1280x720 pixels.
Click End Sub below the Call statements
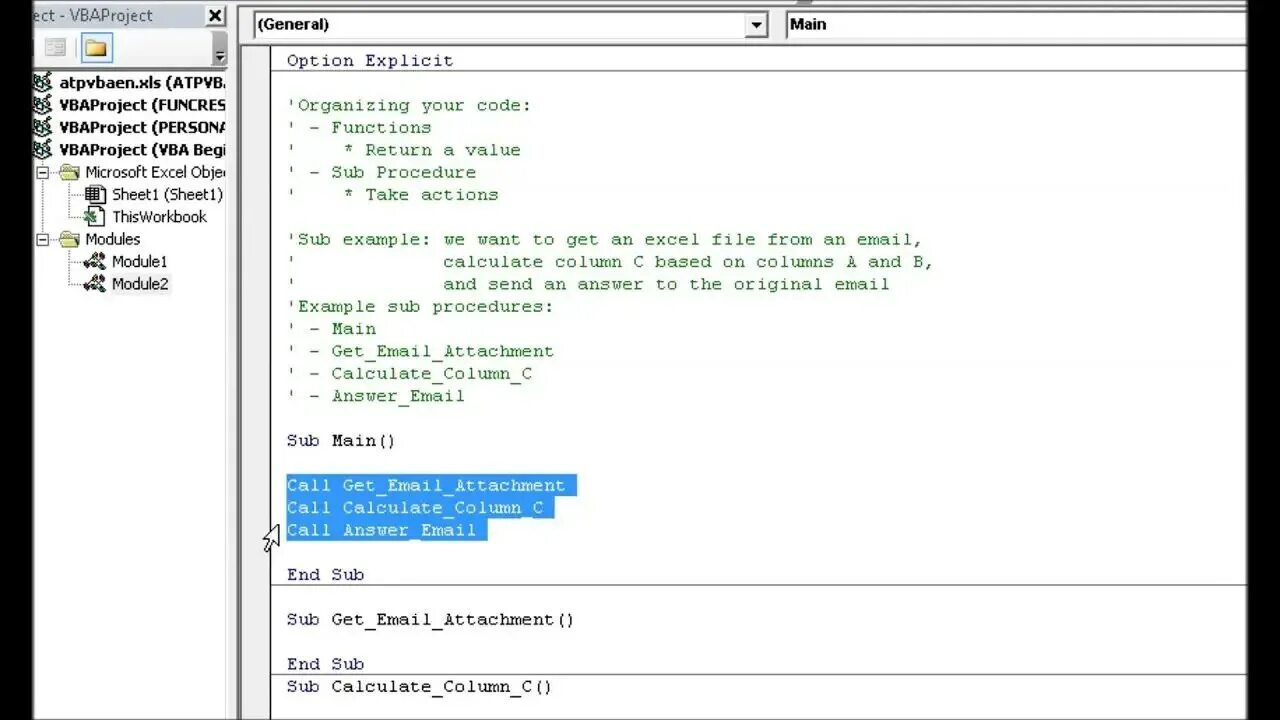[x=325, y=574]
